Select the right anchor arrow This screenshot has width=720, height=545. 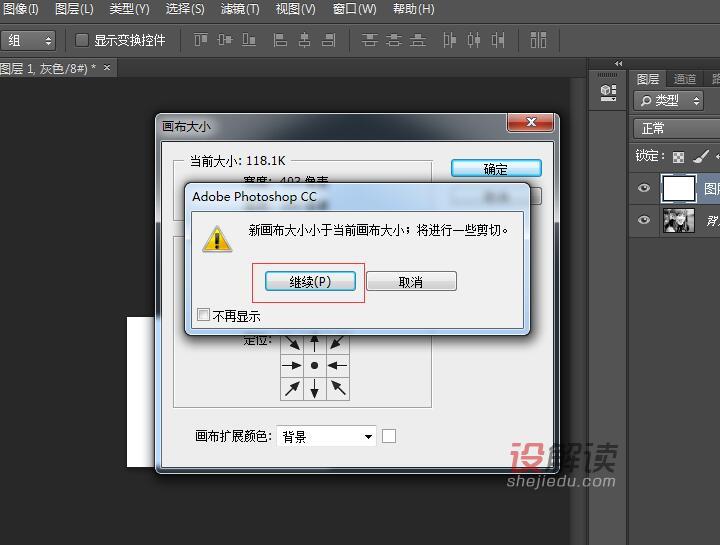coord(338,365)
